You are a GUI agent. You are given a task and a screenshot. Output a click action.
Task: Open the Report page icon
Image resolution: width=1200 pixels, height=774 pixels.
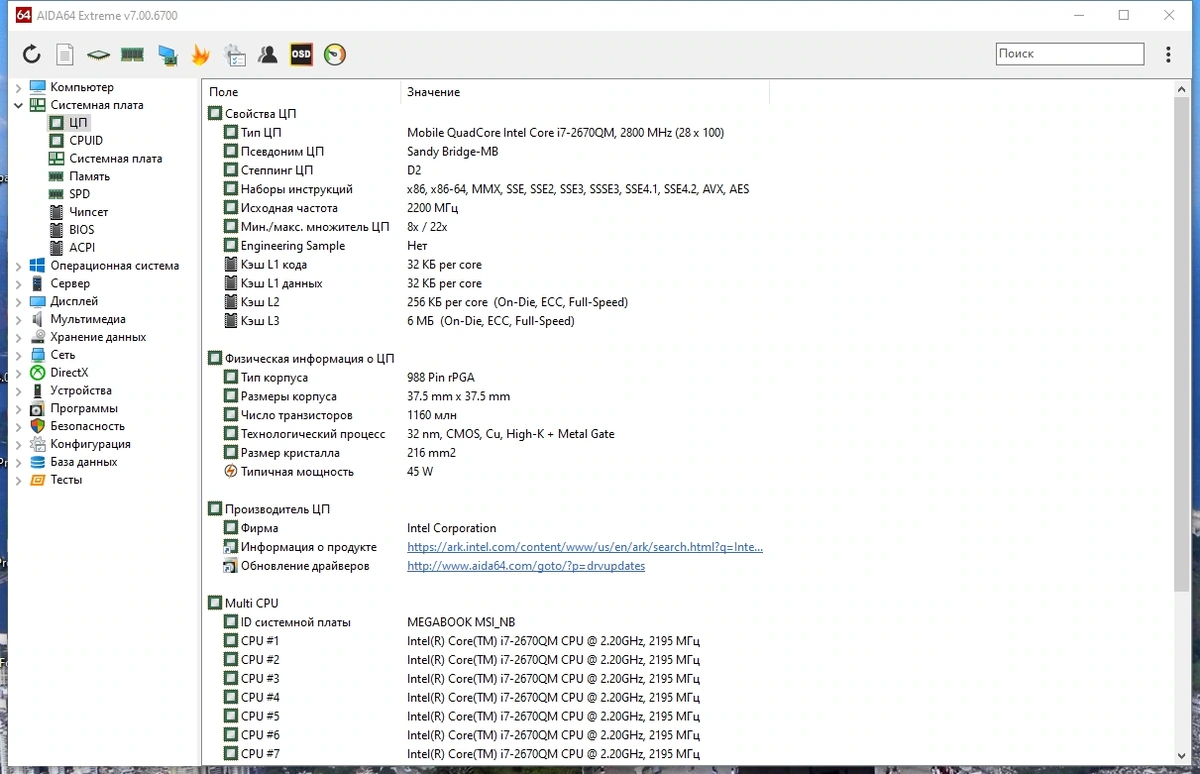pos(65,54)
